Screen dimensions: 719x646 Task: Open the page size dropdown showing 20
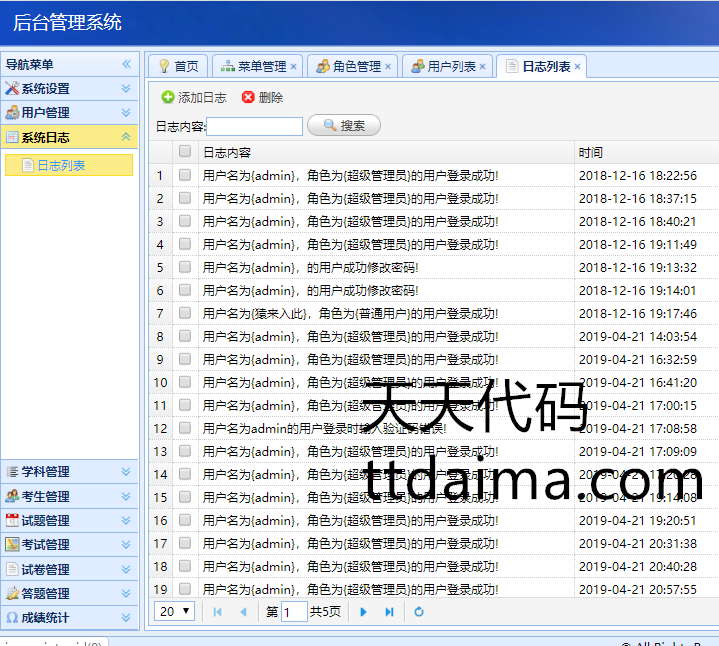click(x=175, y=612)
